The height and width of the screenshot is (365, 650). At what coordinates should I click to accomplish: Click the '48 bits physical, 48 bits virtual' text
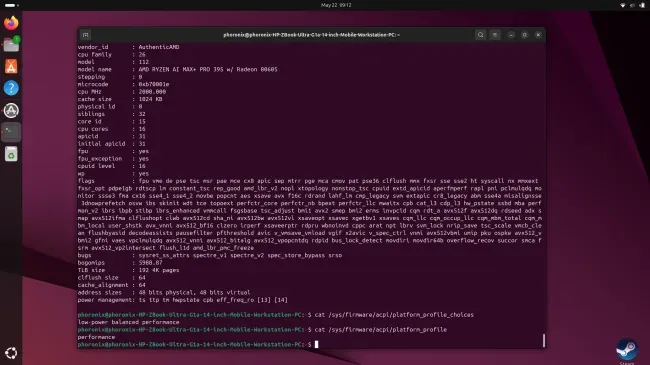[194, 292]
